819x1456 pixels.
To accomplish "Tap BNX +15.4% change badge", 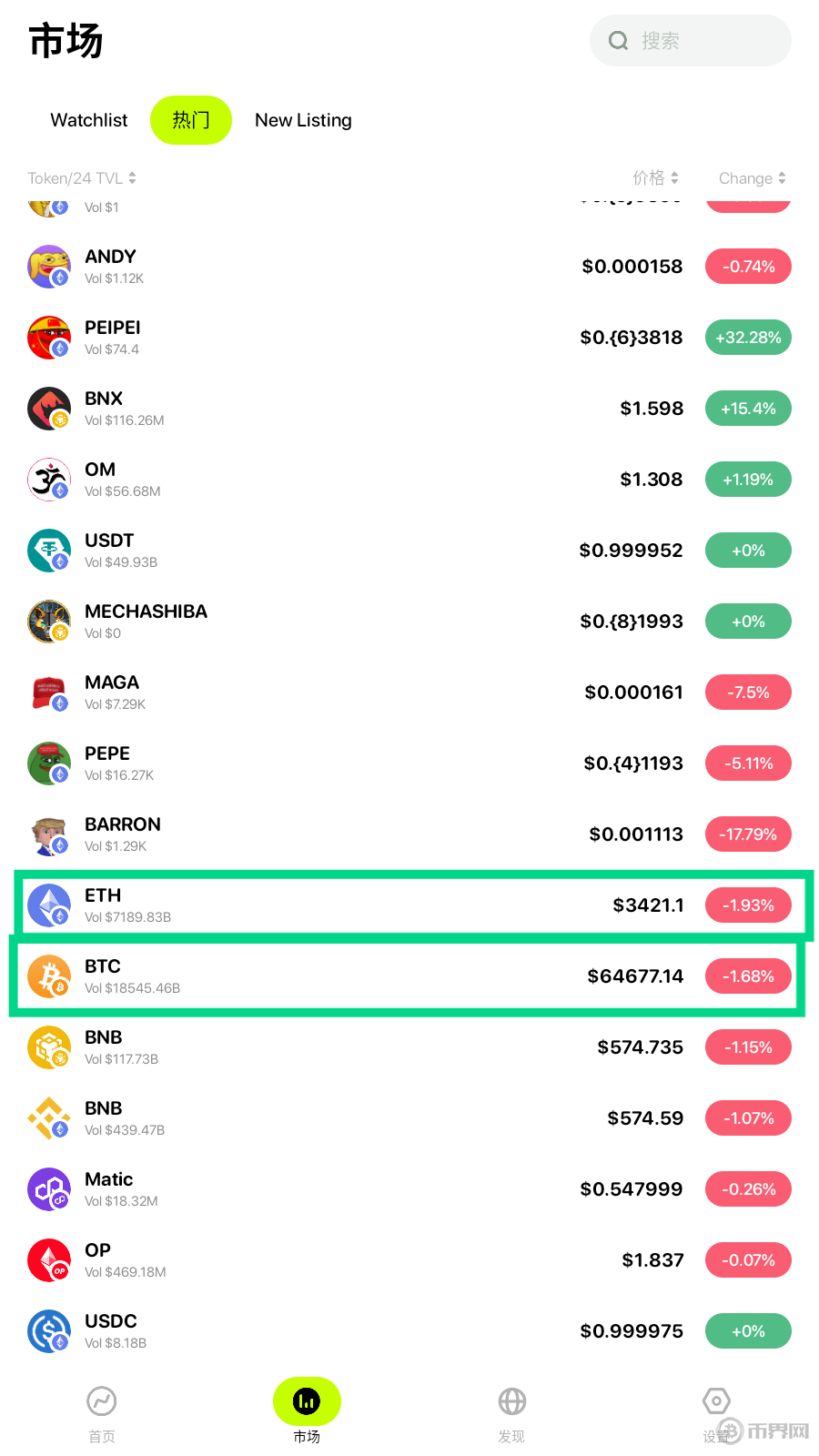I will pos(748,409).
